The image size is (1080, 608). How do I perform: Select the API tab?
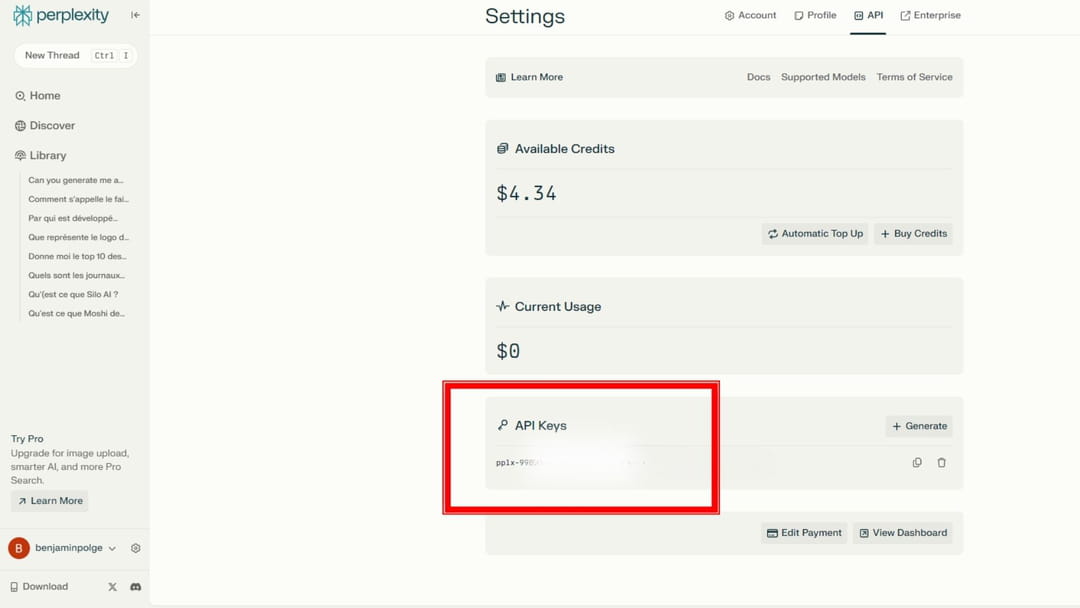pos(868,15)
